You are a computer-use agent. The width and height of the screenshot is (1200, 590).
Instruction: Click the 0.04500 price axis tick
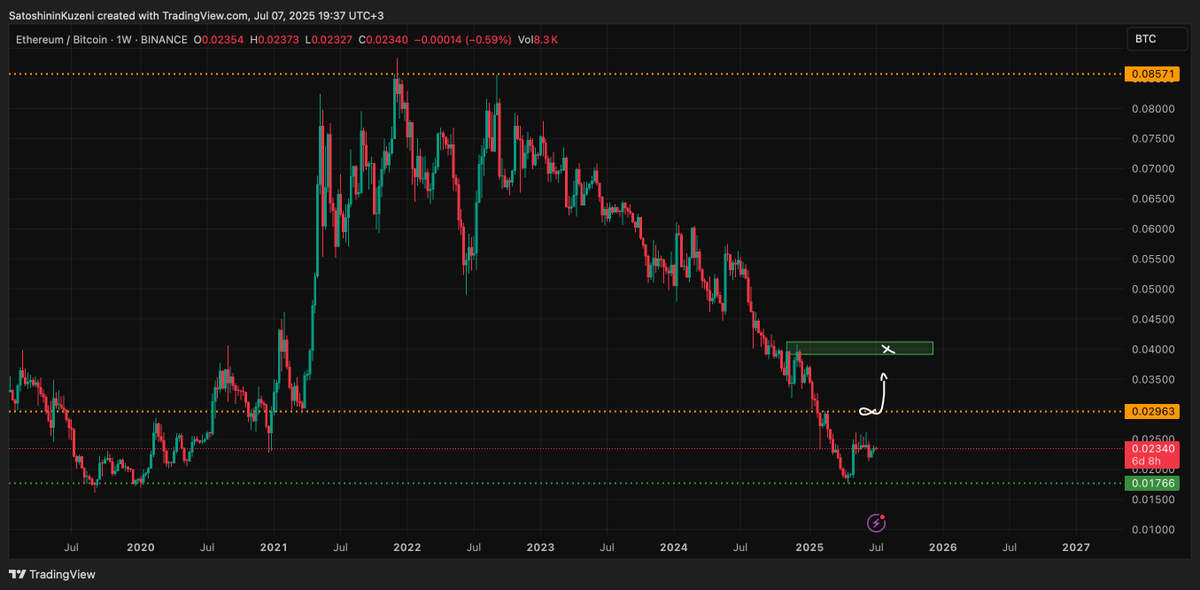(1152, 319)
